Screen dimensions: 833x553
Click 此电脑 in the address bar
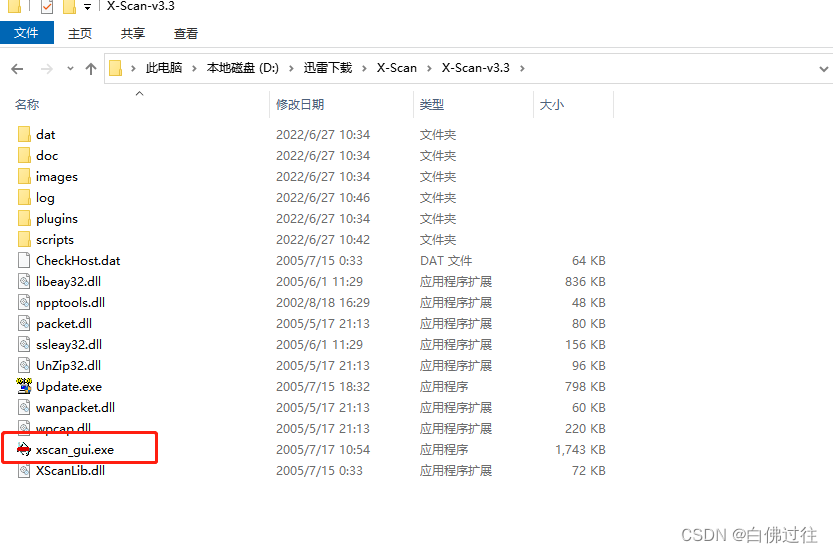tap(164, 68)
